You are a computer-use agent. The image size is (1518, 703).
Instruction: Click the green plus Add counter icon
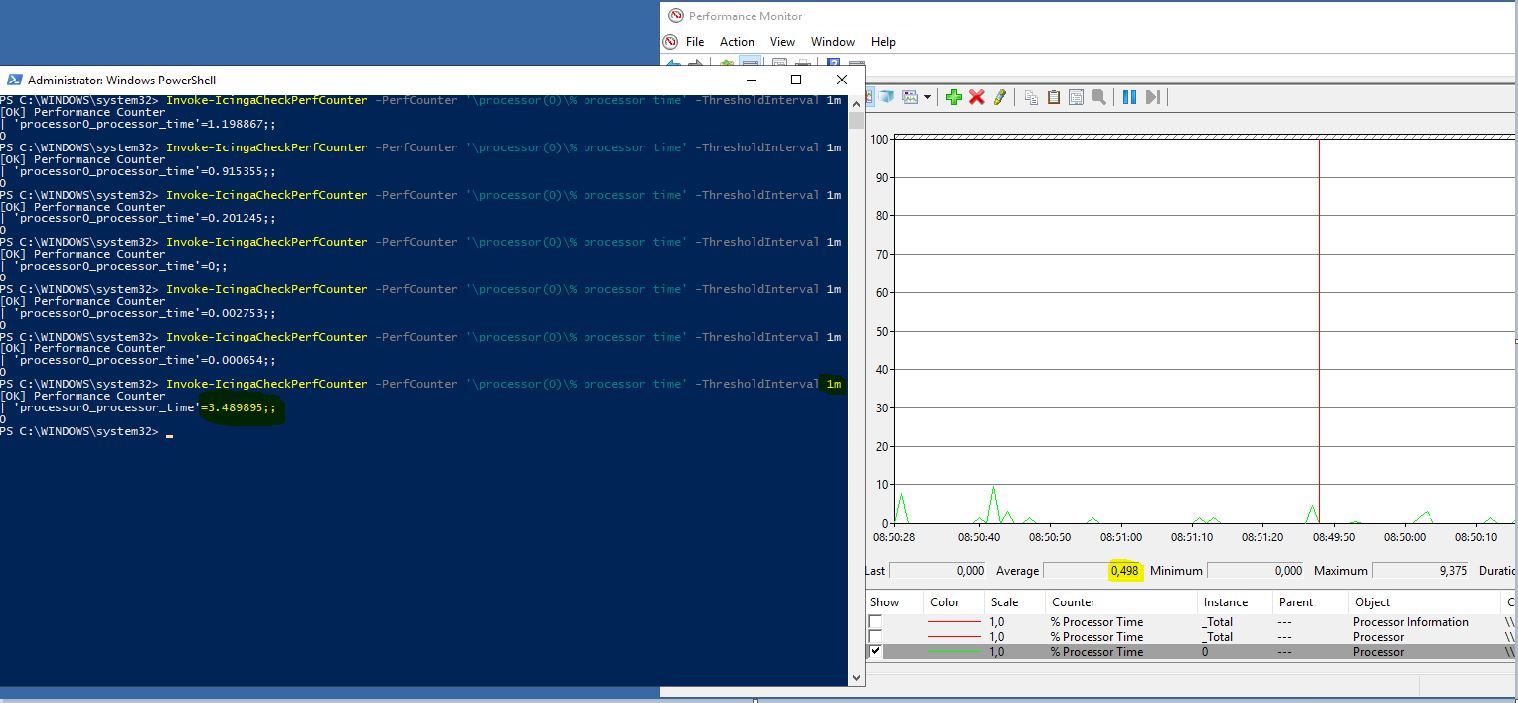pos(953,97)
